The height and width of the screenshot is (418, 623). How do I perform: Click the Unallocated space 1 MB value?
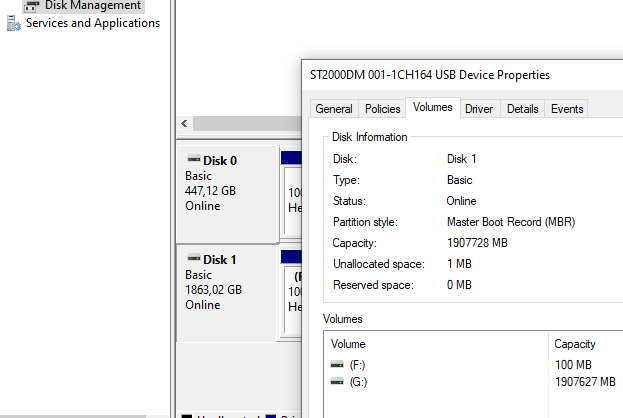coord(459,264)
